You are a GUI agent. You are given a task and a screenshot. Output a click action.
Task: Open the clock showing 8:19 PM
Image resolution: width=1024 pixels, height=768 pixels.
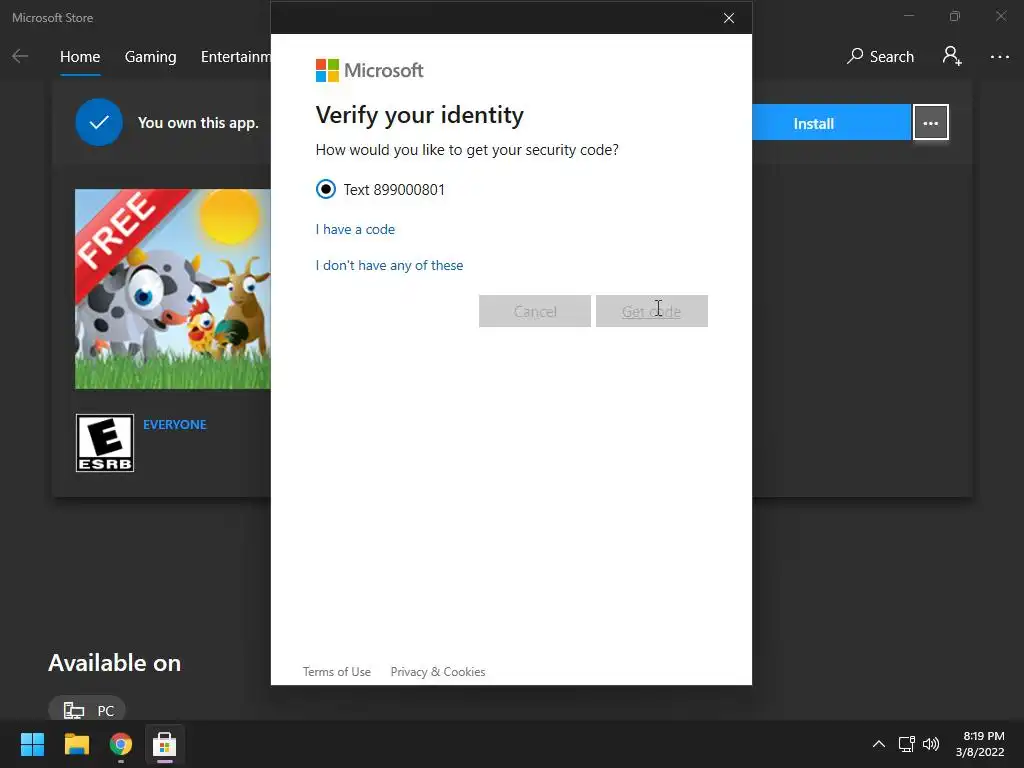coord(980,744)
